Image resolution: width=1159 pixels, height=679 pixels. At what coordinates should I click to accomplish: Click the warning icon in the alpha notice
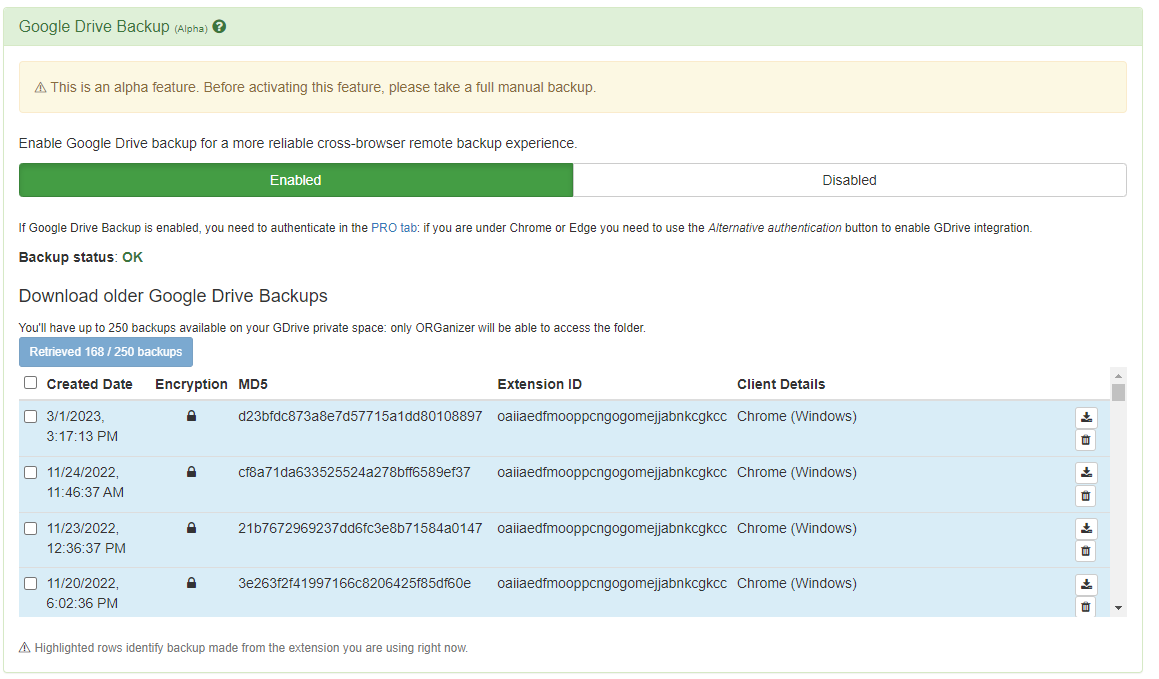pyautogui.click(x=39, y=87)
